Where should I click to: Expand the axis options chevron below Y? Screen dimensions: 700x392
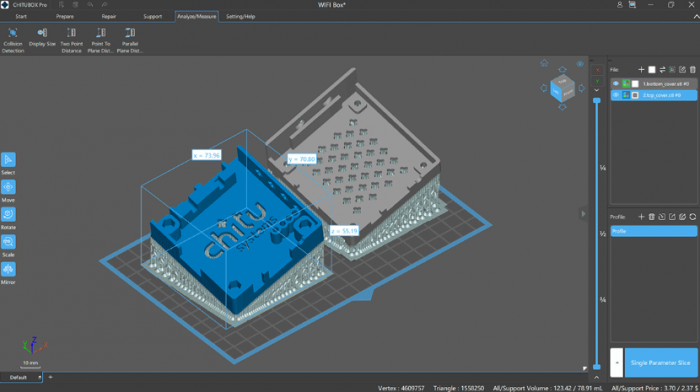point(597,90)
